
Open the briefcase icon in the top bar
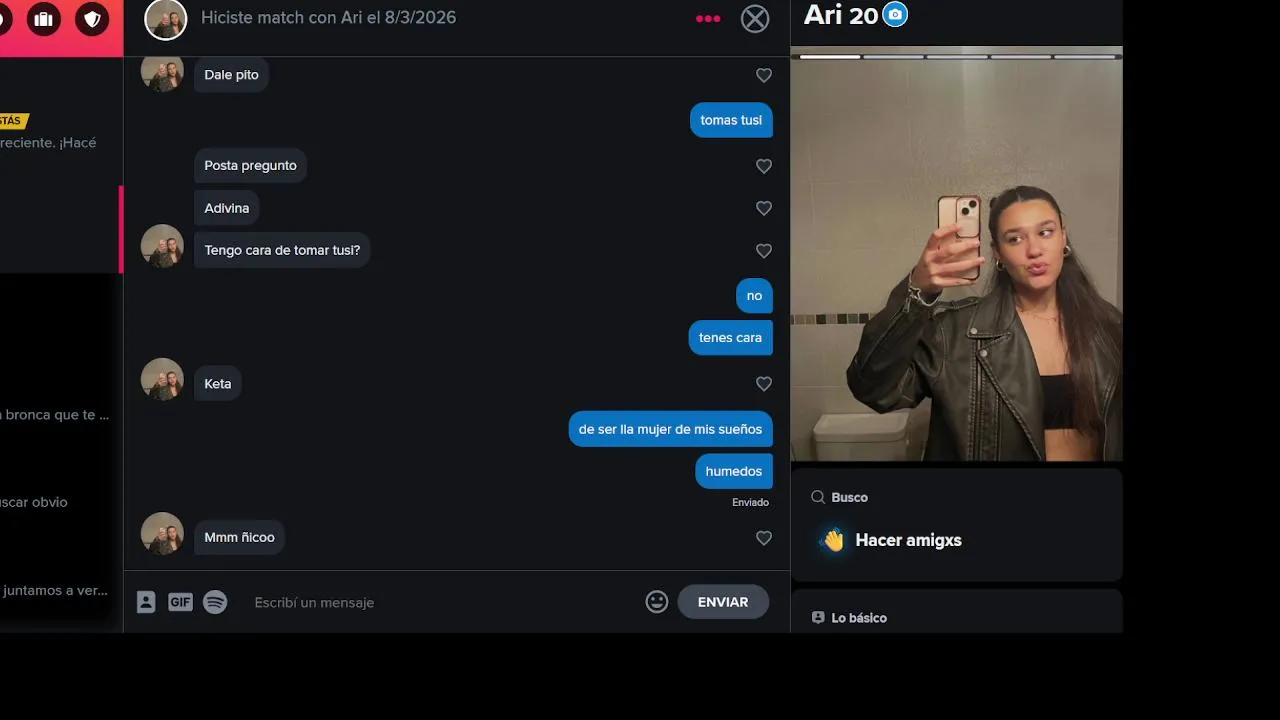[43, 19]
